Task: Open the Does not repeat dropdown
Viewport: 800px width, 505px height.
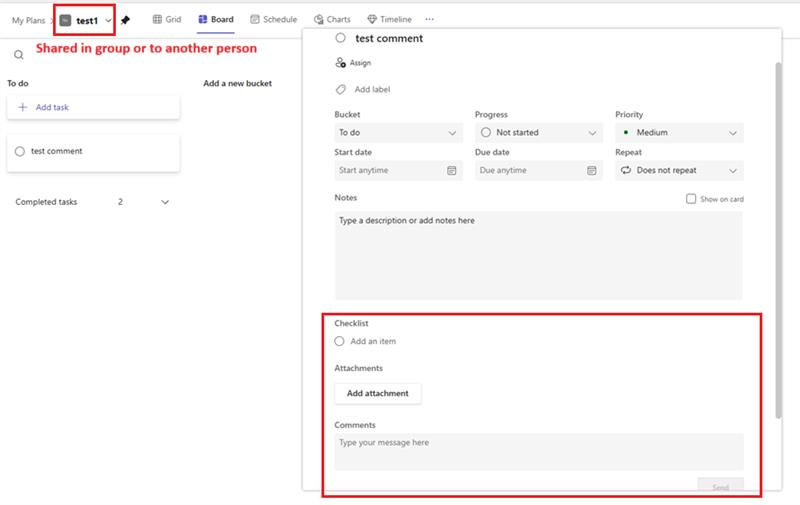Action: tap(679, 170)
